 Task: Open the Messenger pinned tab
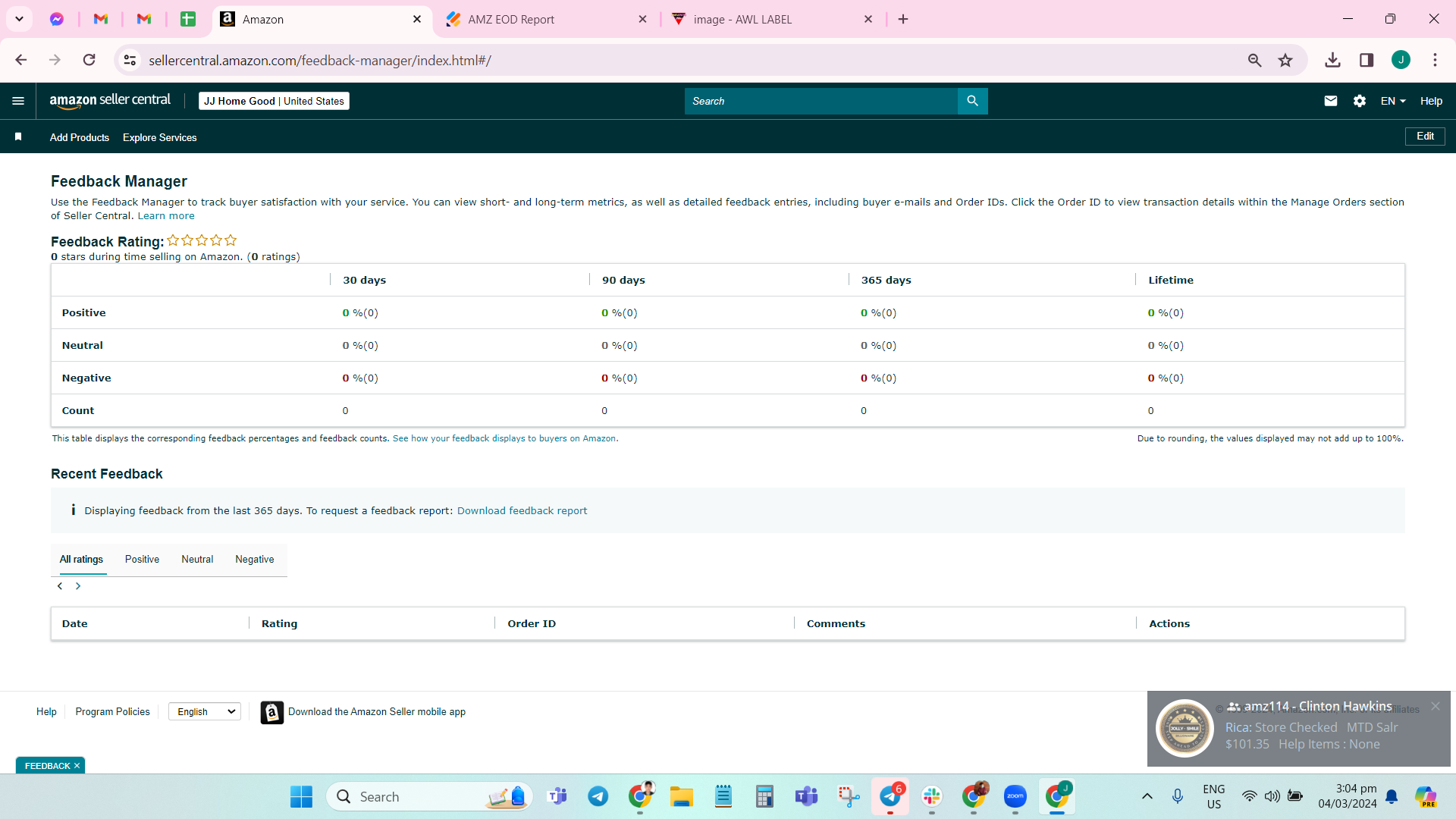point(57,19)
